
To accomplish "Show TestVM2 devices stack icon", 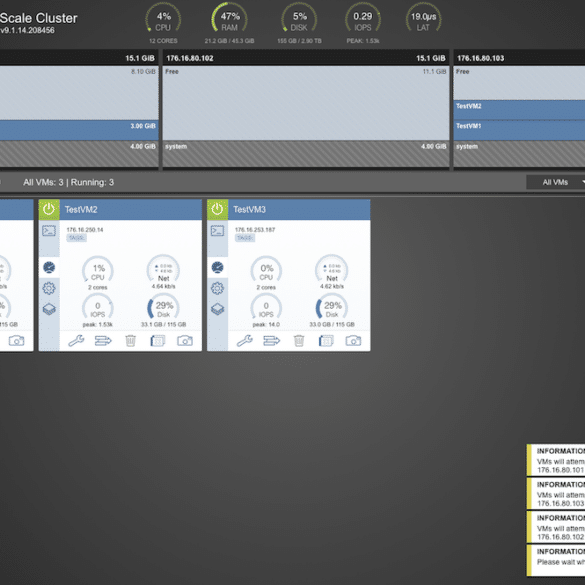I will [x=49, y=309].
